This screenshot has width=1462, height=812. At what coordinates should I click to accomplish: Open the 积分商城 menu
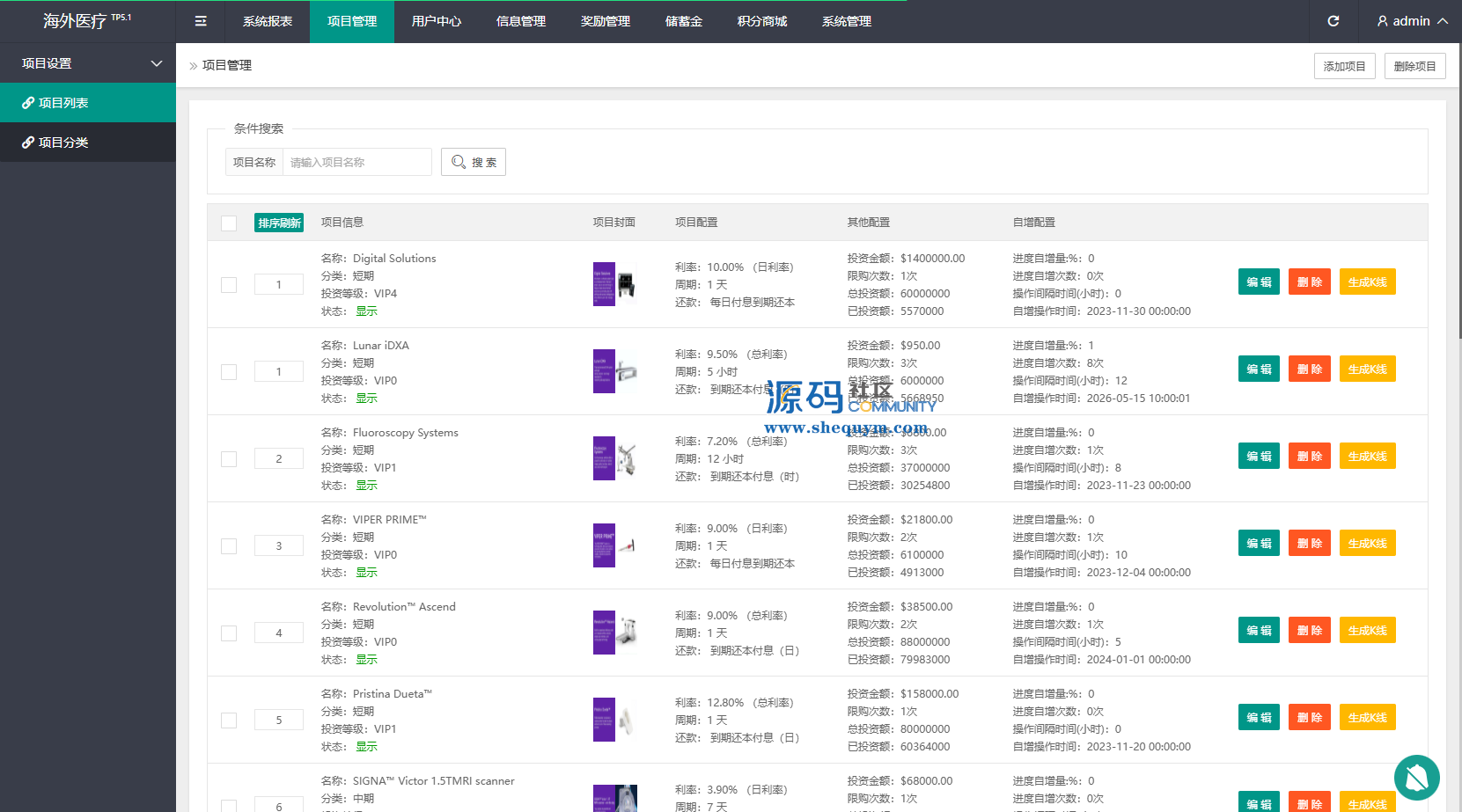(762, 21)
